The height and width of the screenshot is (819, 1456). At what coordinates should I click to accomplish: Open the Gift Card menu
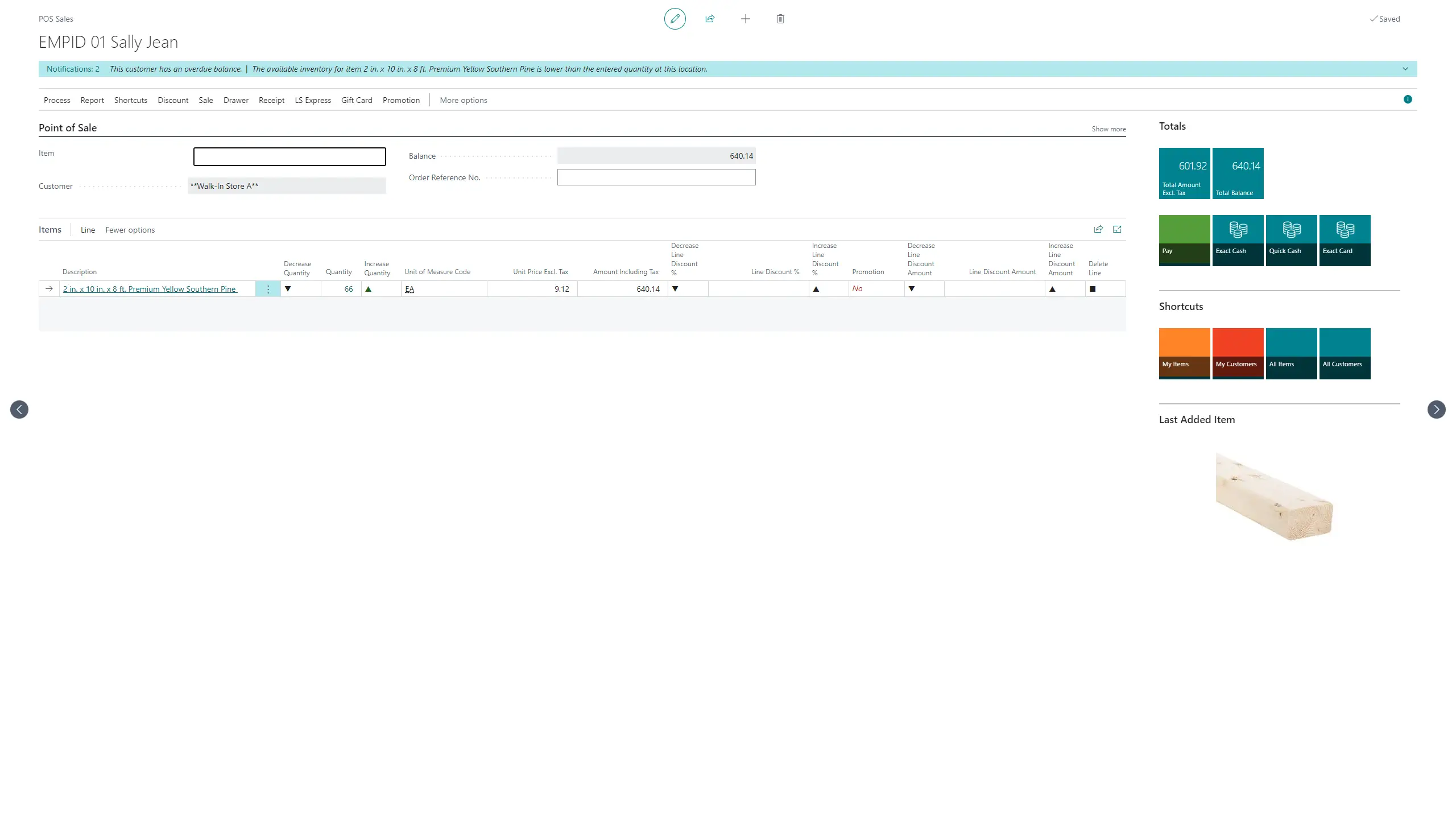pos(357,100)
